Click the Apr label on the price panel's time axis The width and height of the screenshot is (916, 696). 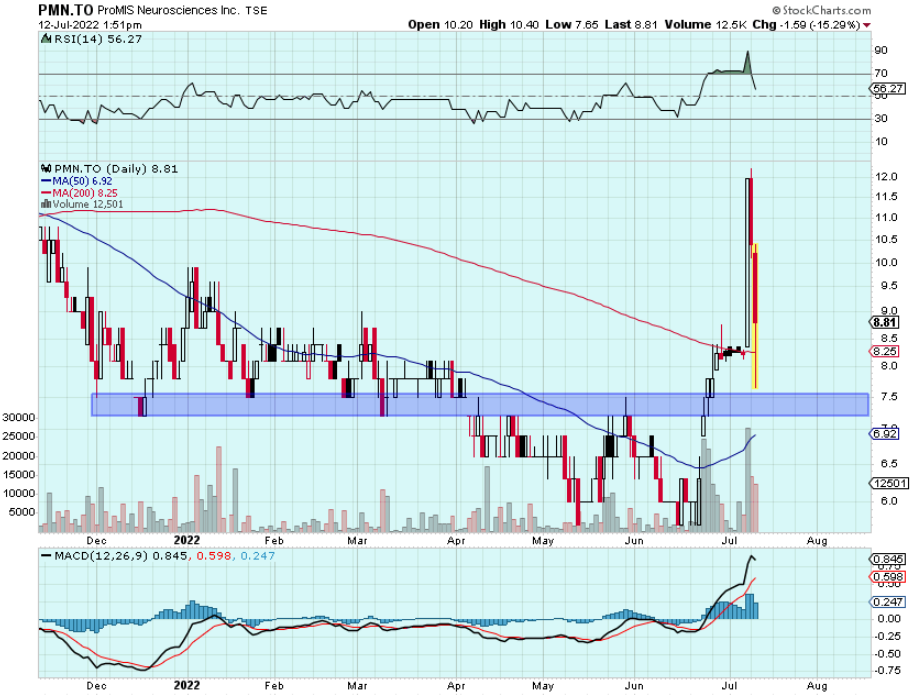(456, 541)
